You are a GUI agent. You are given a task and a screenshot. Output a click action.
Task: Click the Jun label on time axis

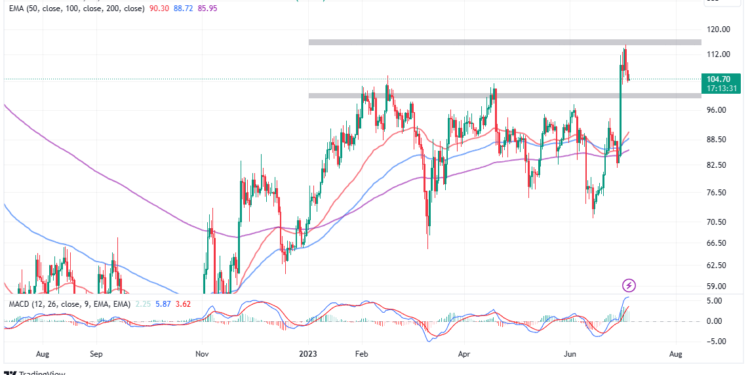(570, 355)
